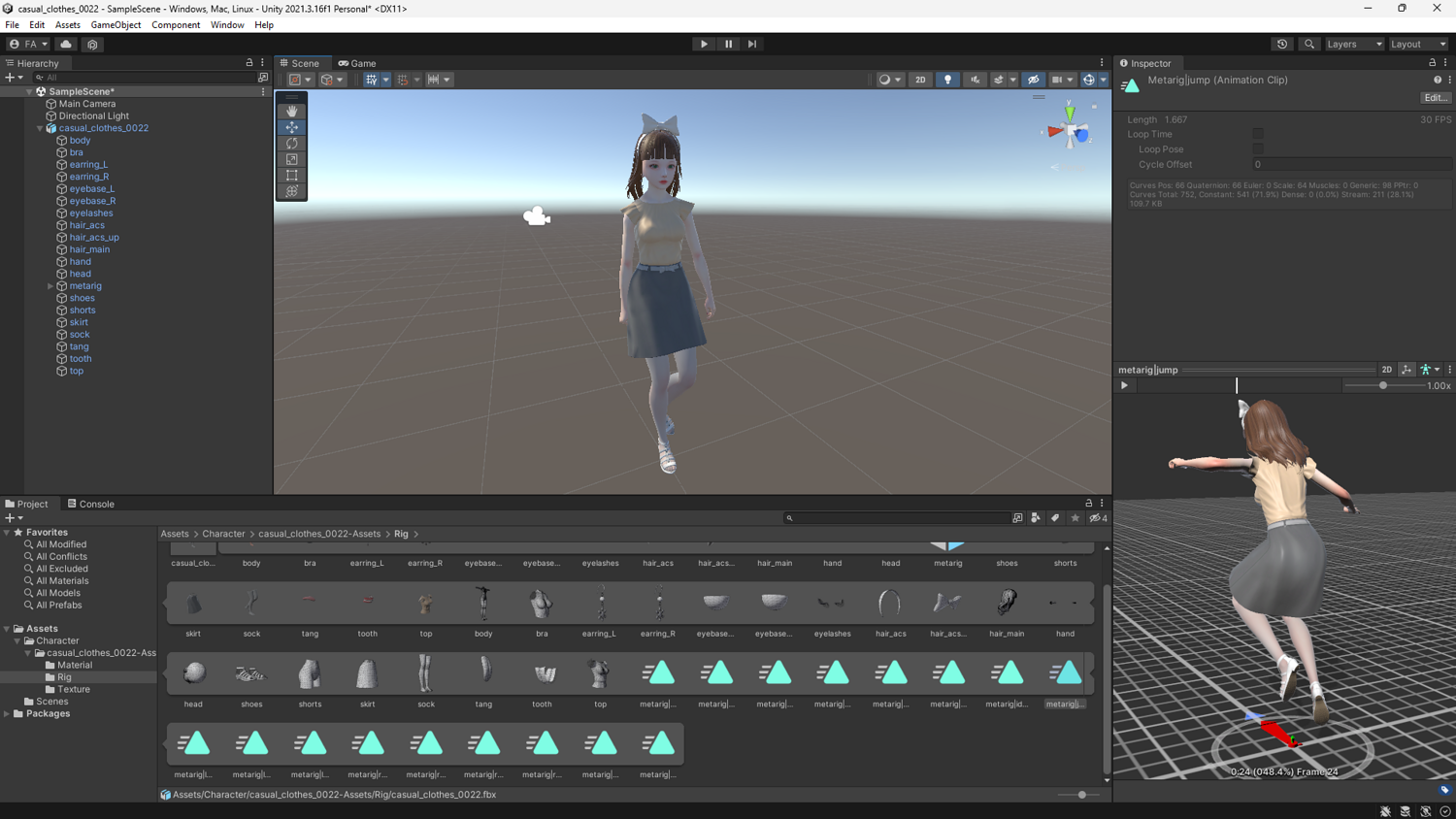Click the Edit... button in Inspector

[1436, 98]
